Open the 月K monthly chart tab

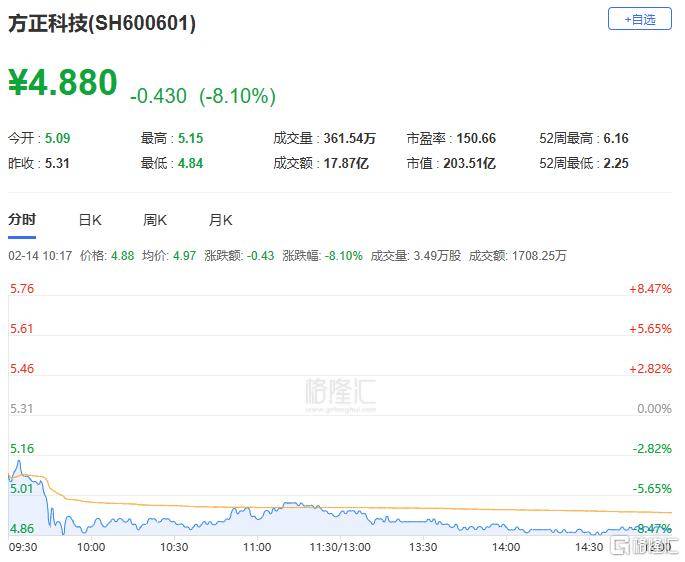coord(221,220)
